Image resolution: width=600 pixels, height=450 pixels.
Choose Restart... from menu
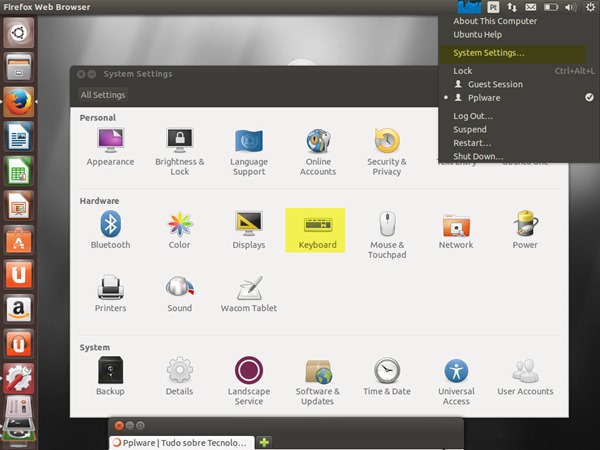(x=472, y=143)
